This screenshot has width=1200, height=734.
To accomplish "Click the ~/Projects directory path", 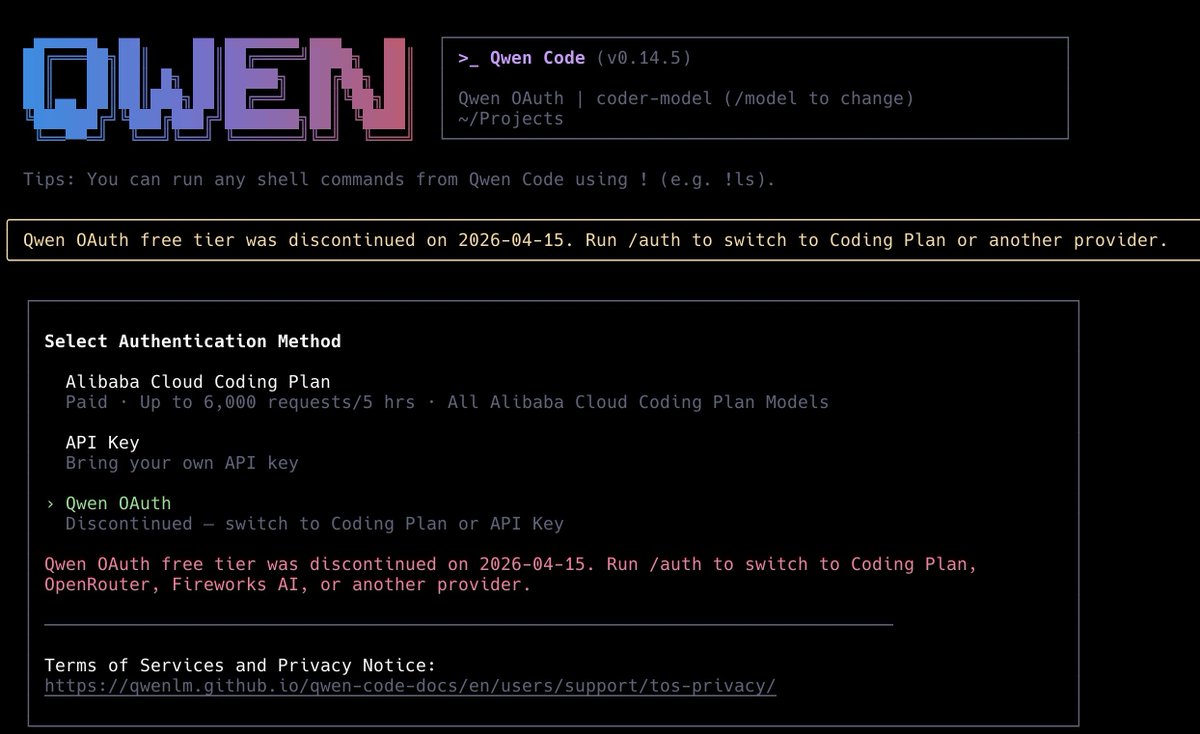I will [510, 119].
